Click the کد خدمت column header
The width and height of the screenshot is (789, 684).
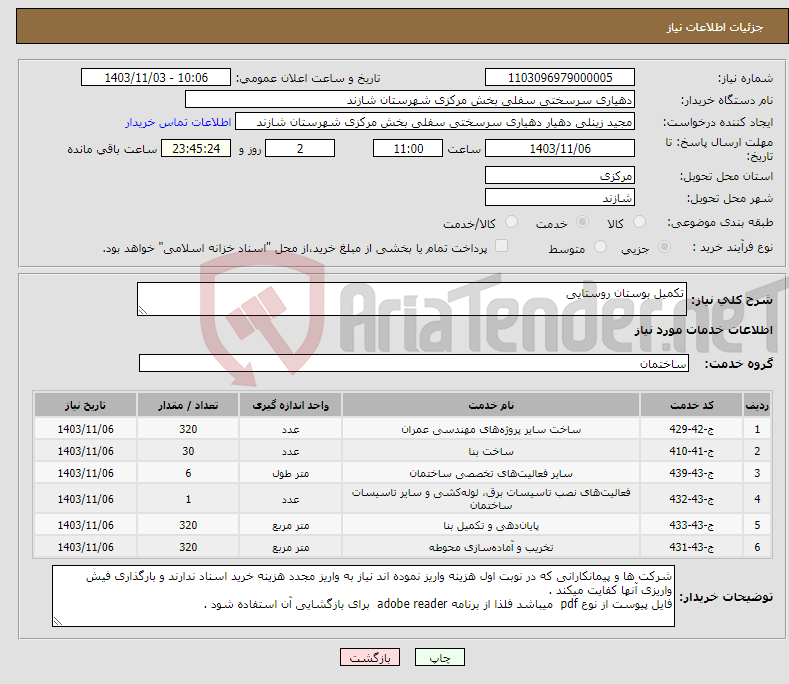coord(691,405)
